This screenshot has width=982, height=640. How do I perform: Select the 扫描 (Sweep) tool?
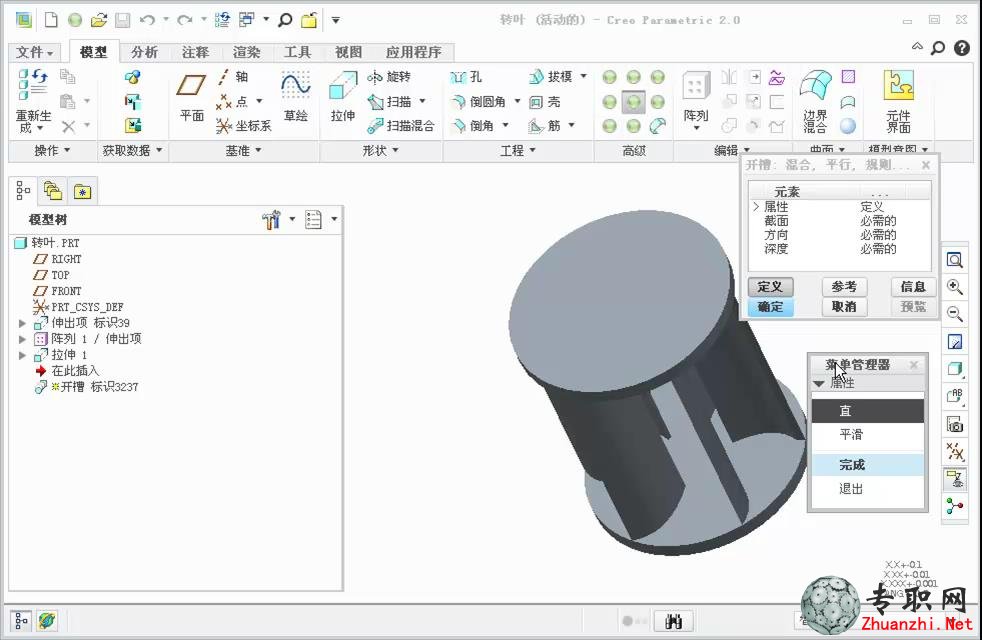(390, 101)
